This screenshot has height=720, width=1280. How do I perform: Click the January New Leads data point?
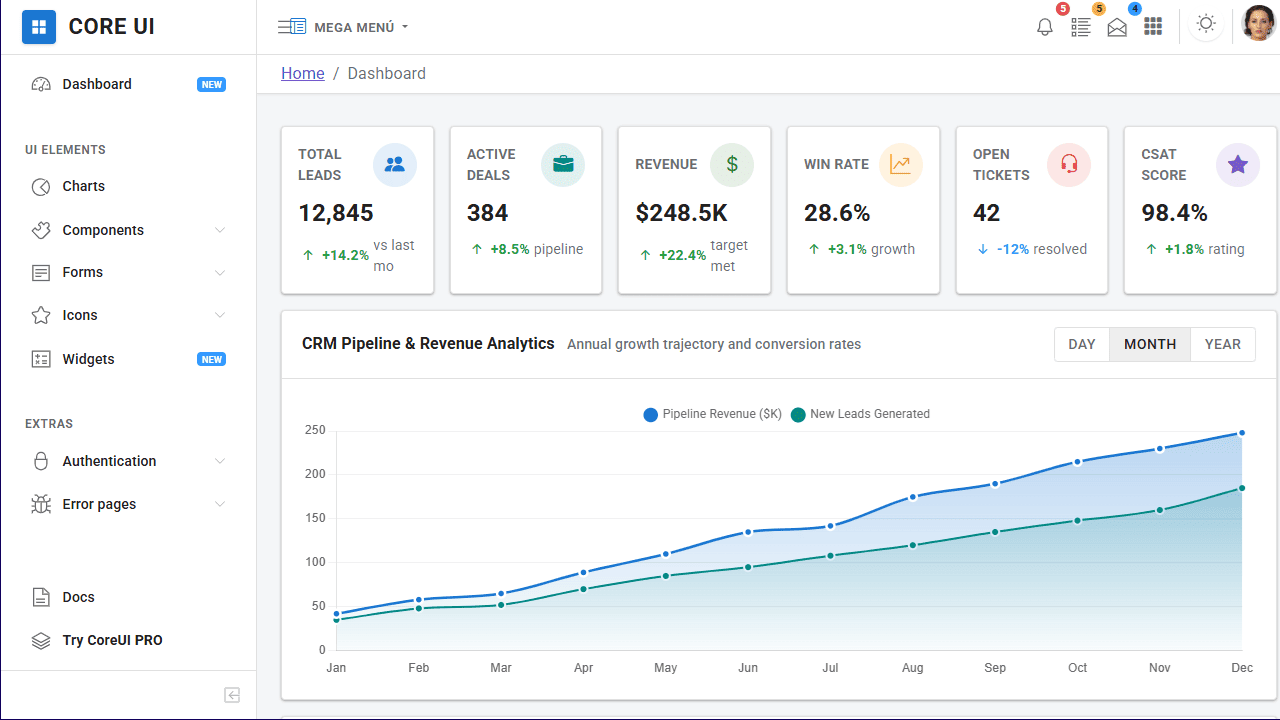[336, 620]
